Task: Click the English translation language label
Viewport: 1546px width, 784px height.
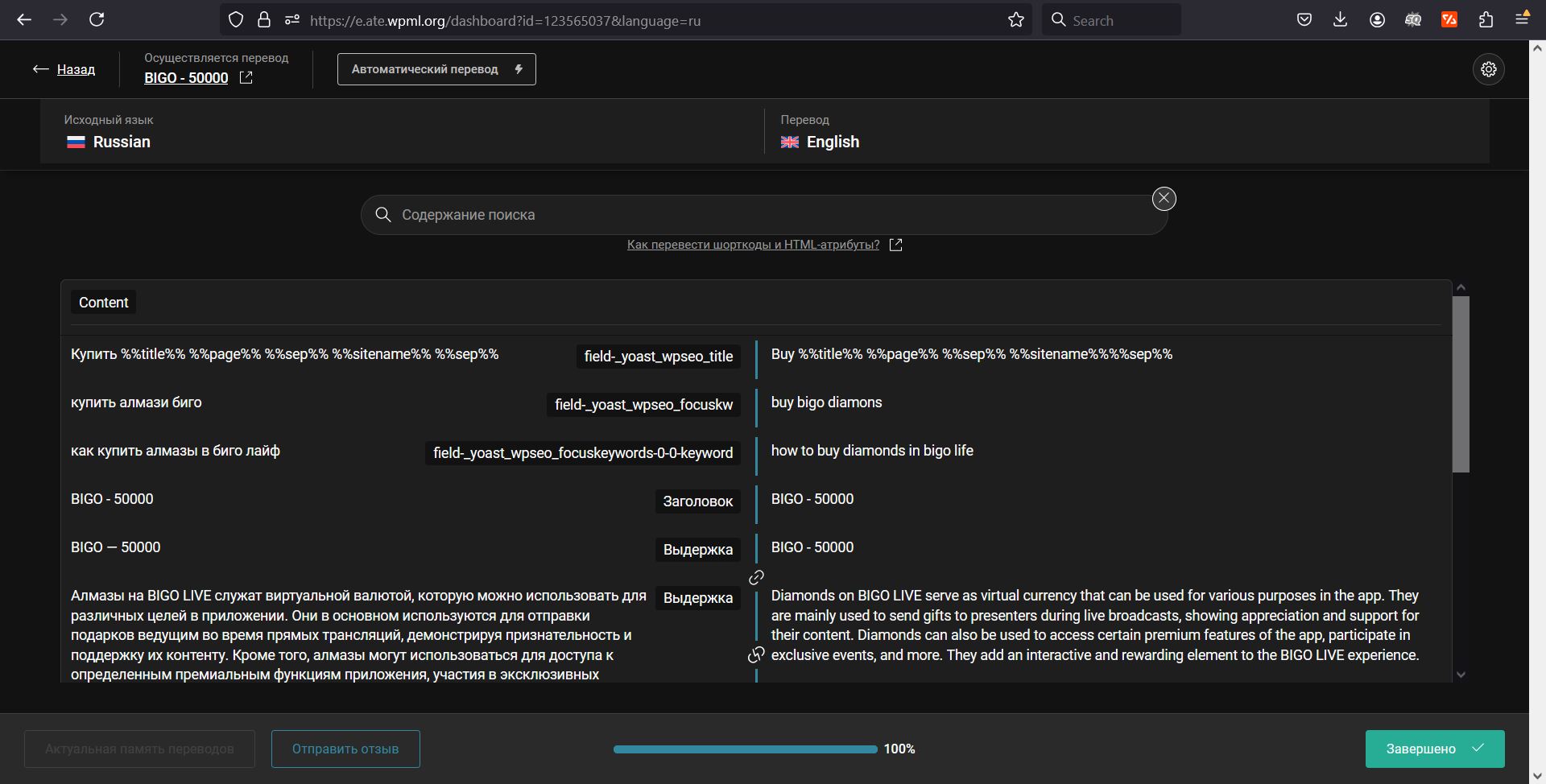Action: coord(833,142)
